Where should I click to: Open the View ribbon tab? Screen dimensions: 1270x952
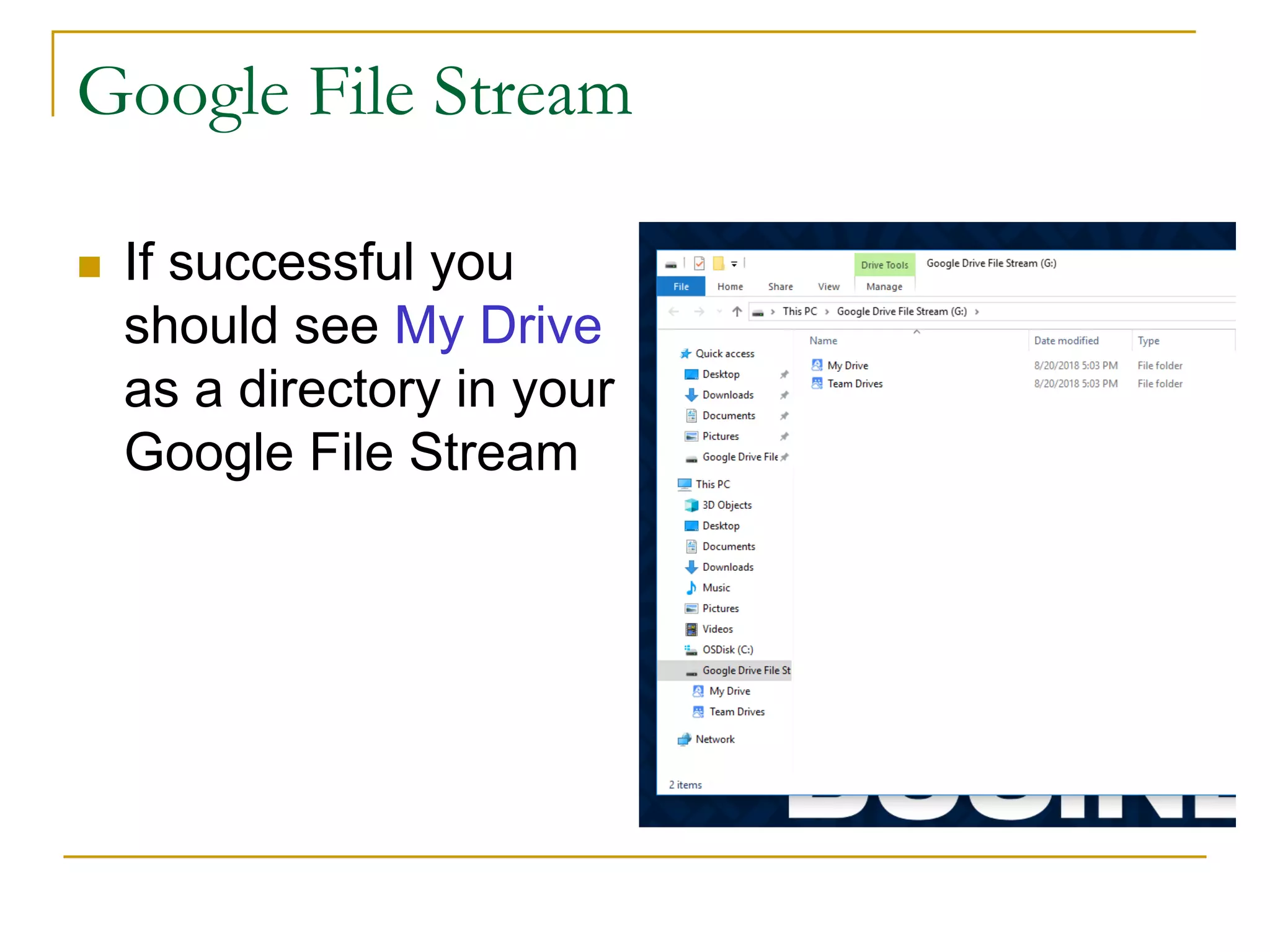[828, 286]
